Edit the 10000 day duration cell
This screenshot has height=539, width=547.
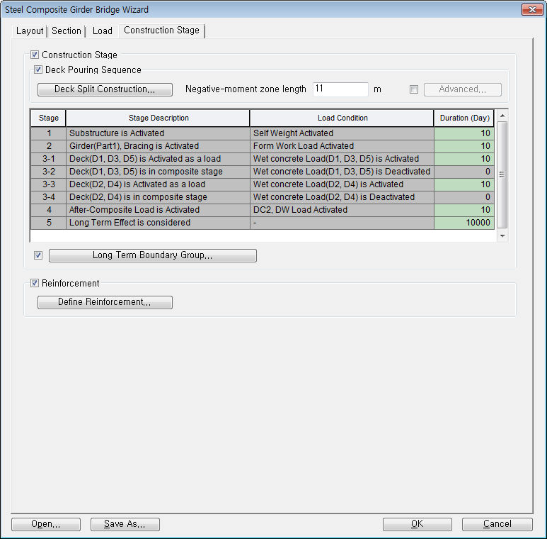pos(464,223)
